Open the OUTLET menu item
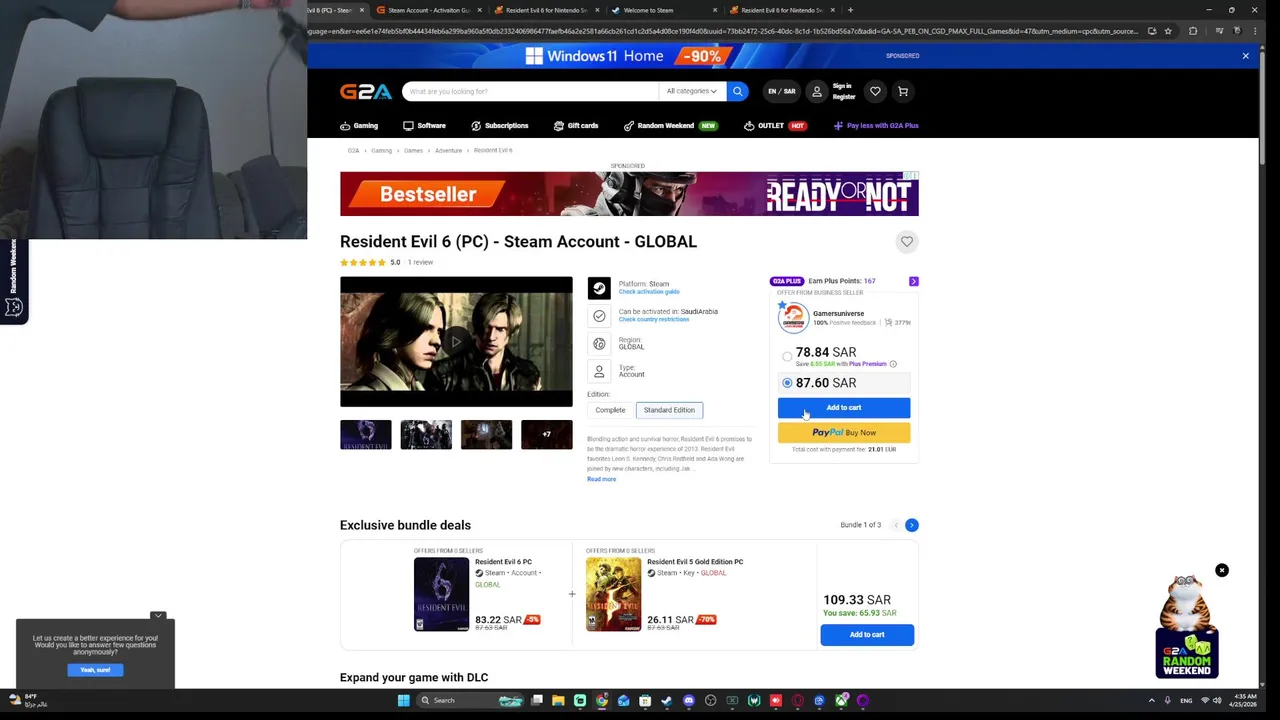Screen dimensions: 1280x720 point(775,126)
